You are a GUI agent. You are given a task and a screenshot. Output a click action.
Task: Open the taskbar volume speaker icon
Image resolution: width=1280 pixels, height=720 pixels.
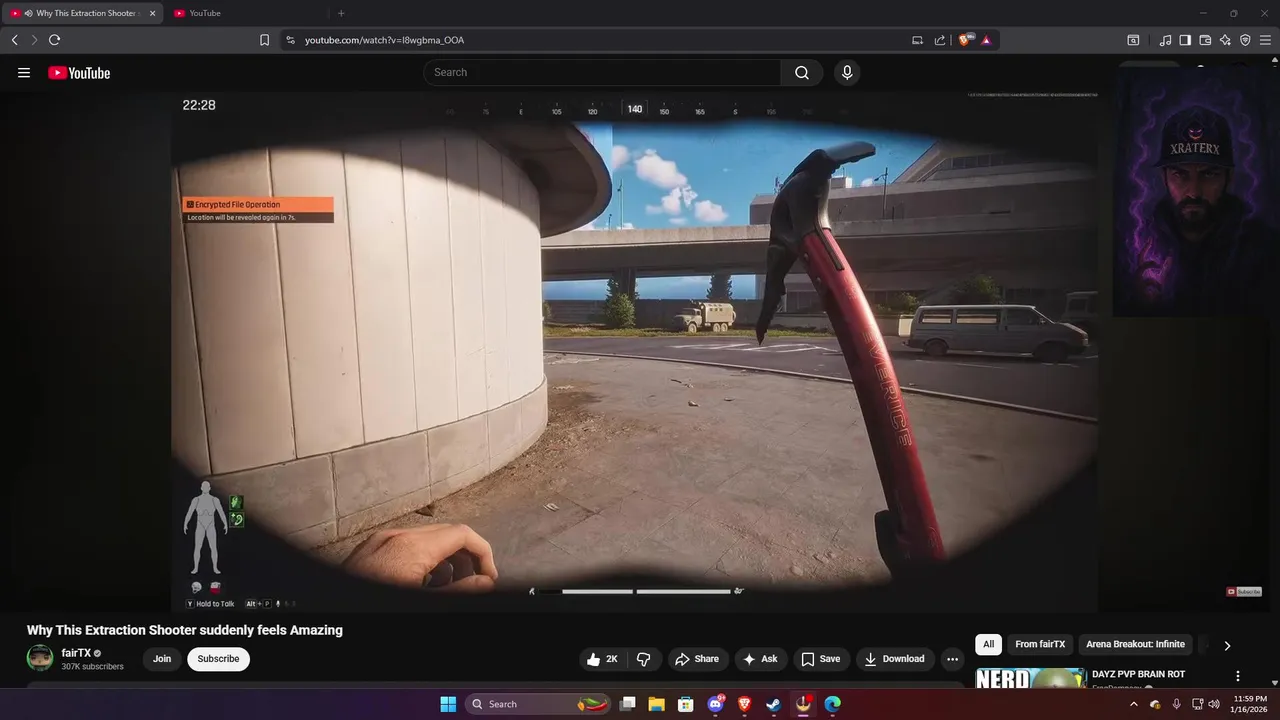[1214, 704]
